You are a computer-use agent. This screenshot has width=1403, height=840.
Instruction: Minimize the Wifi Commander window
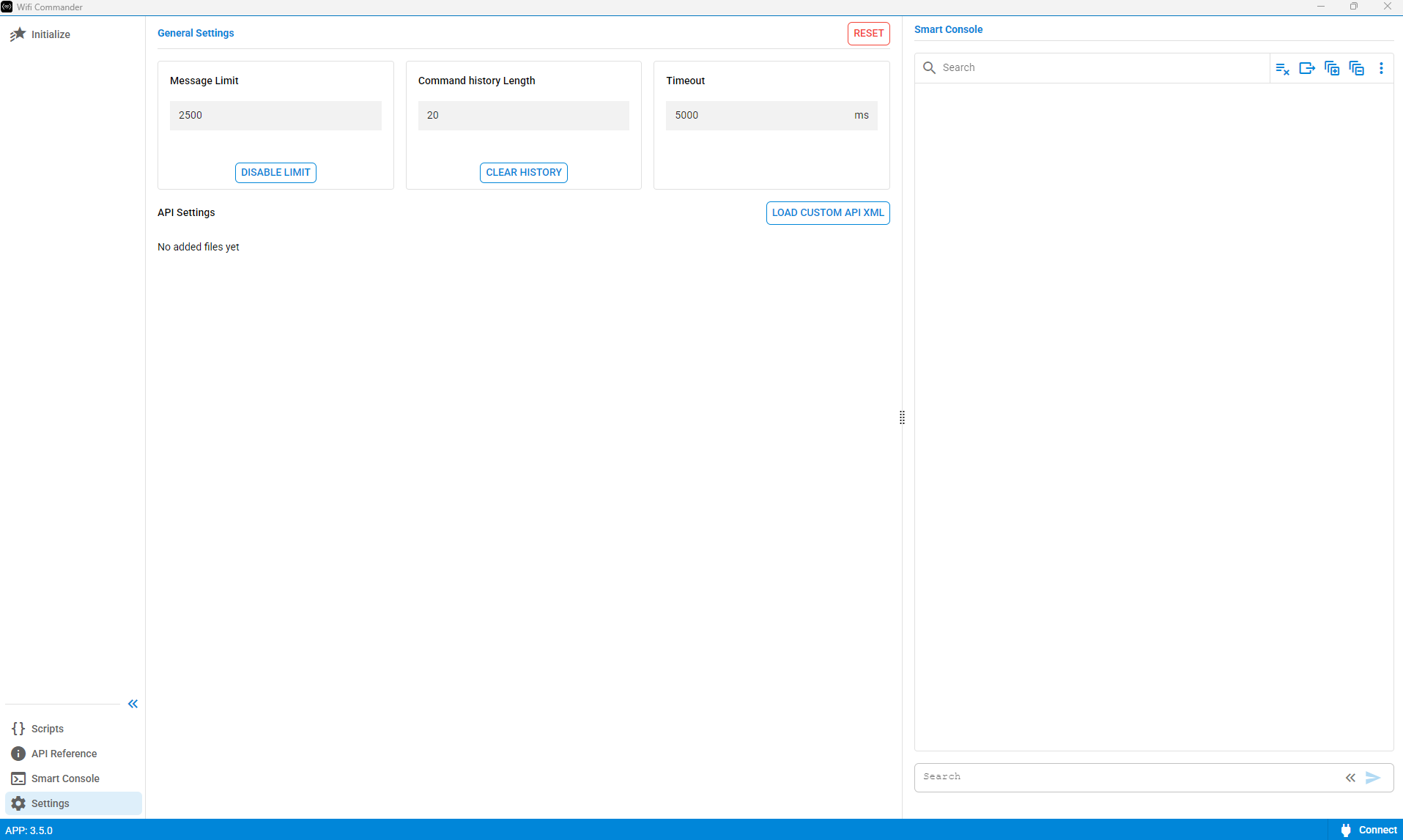1321,7
